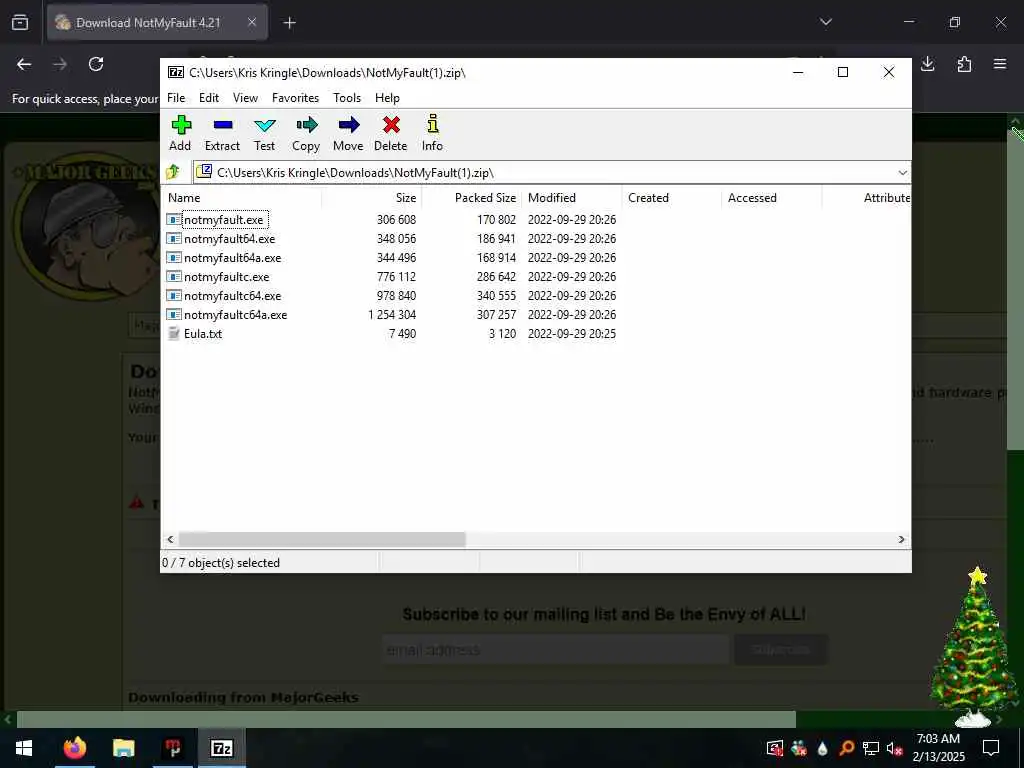The image size is (1024, 768).
Task: Open the View menu in 7-Zip
Action: (x=246, y=97)
